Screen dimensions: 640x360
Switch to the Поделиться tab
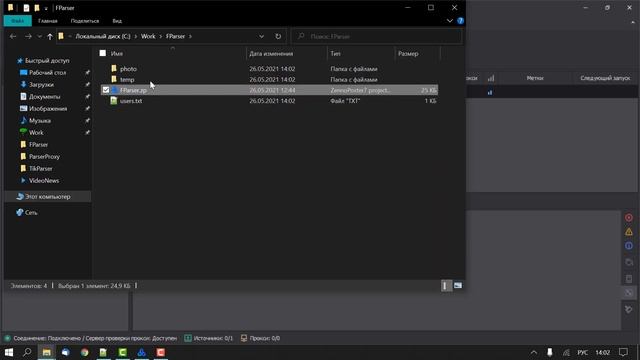point(85,21)
